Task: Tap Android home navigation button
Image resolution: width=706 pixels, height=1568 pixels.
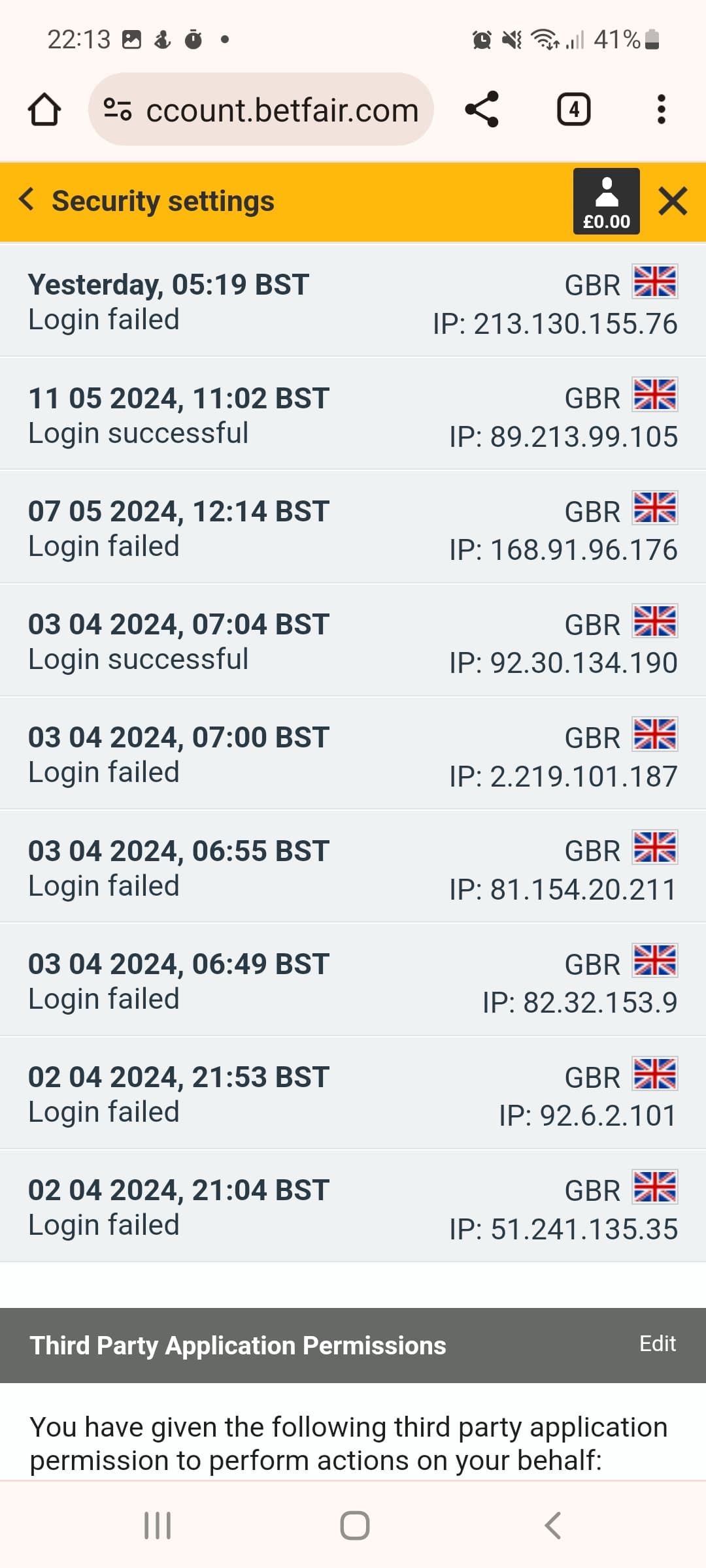Action: tap(354, 1526)
